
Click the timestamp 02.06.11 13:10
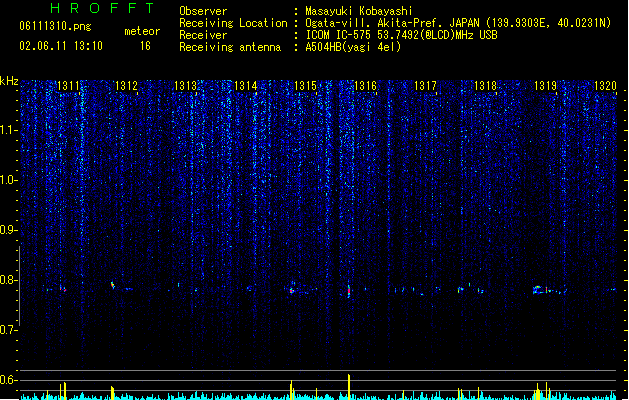tap(61, 46)
